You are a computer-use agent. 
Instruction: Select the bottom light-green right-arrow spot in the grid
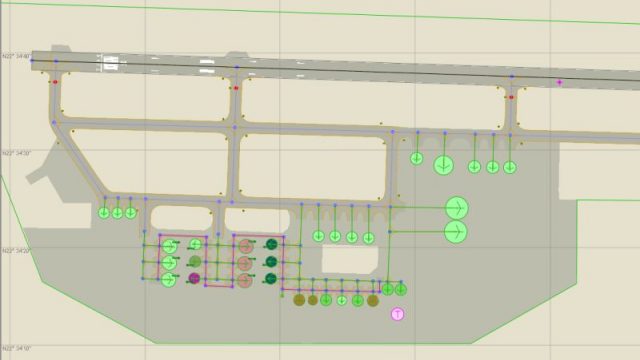168,280
